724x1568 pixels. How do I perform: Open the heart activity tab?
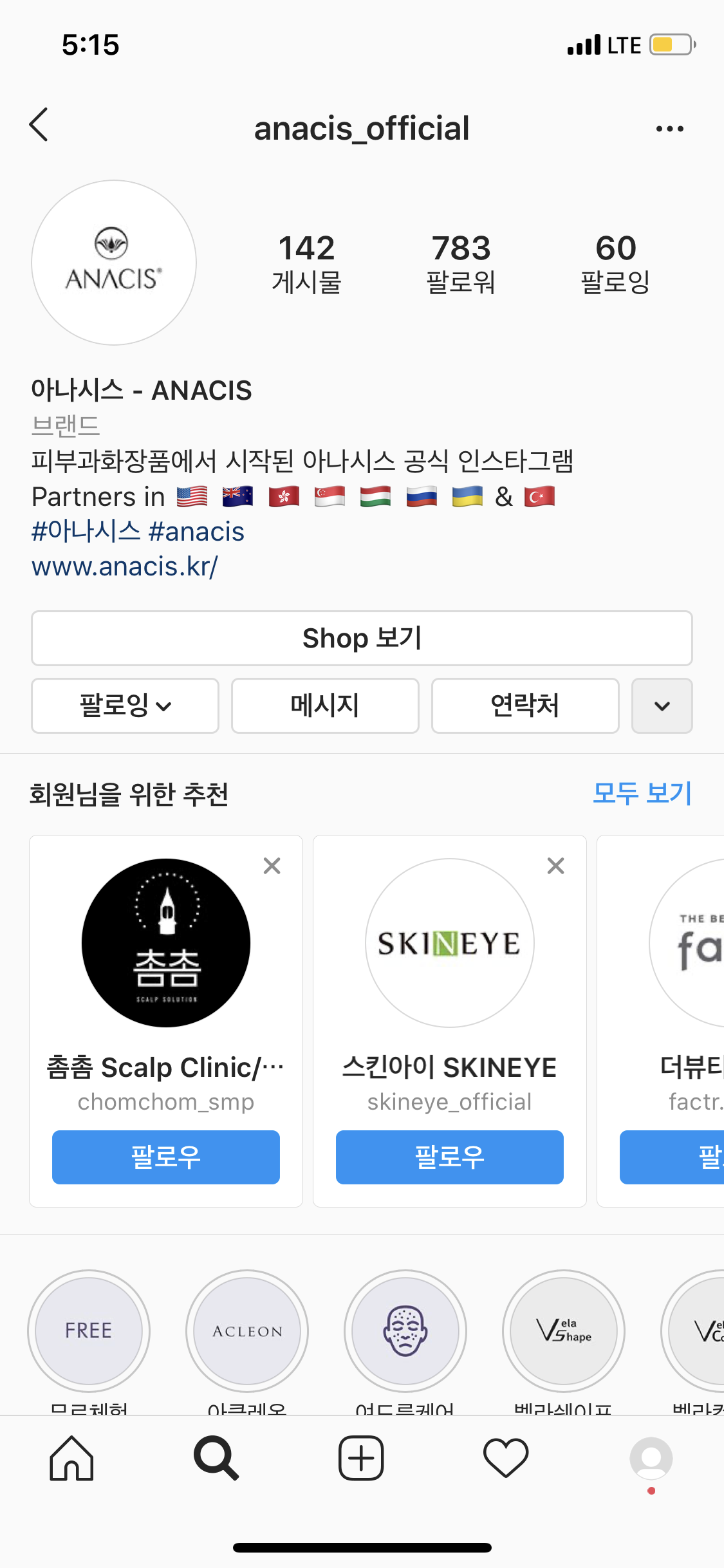pyautogui.click(x=506, y=1459)
